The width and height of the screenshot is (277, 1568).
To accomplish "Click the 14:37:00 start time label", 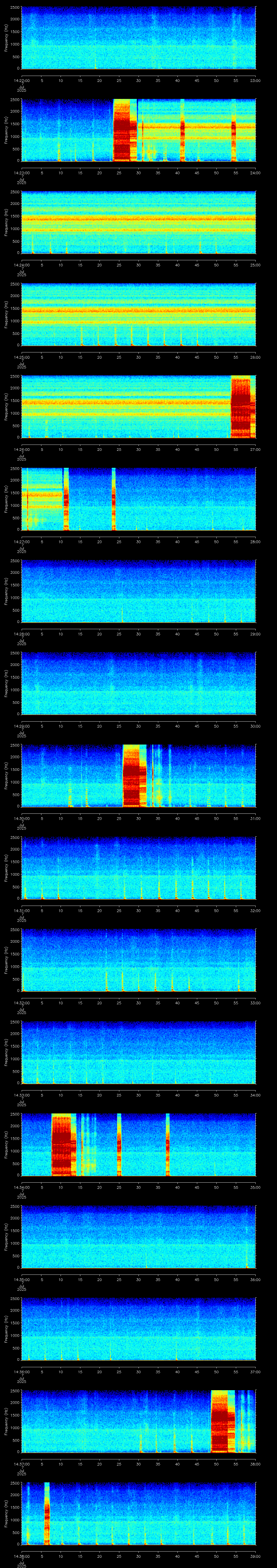I will (21, 1464).
